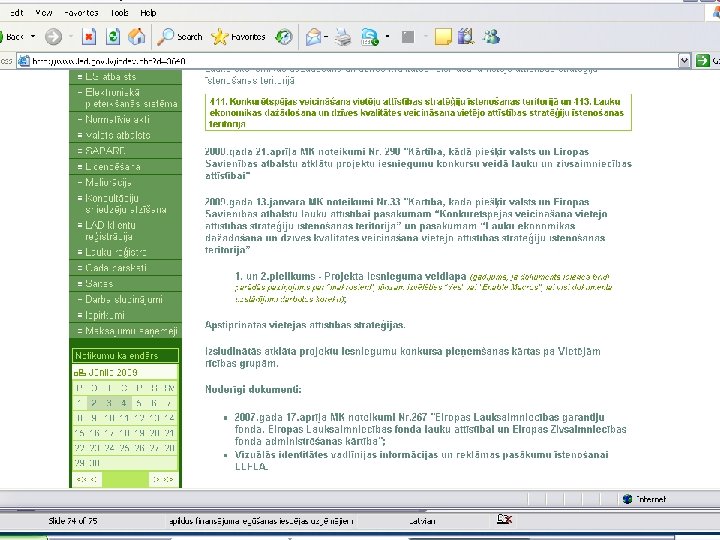Click the Internet zone status bar indicator

tap(645, 499)
